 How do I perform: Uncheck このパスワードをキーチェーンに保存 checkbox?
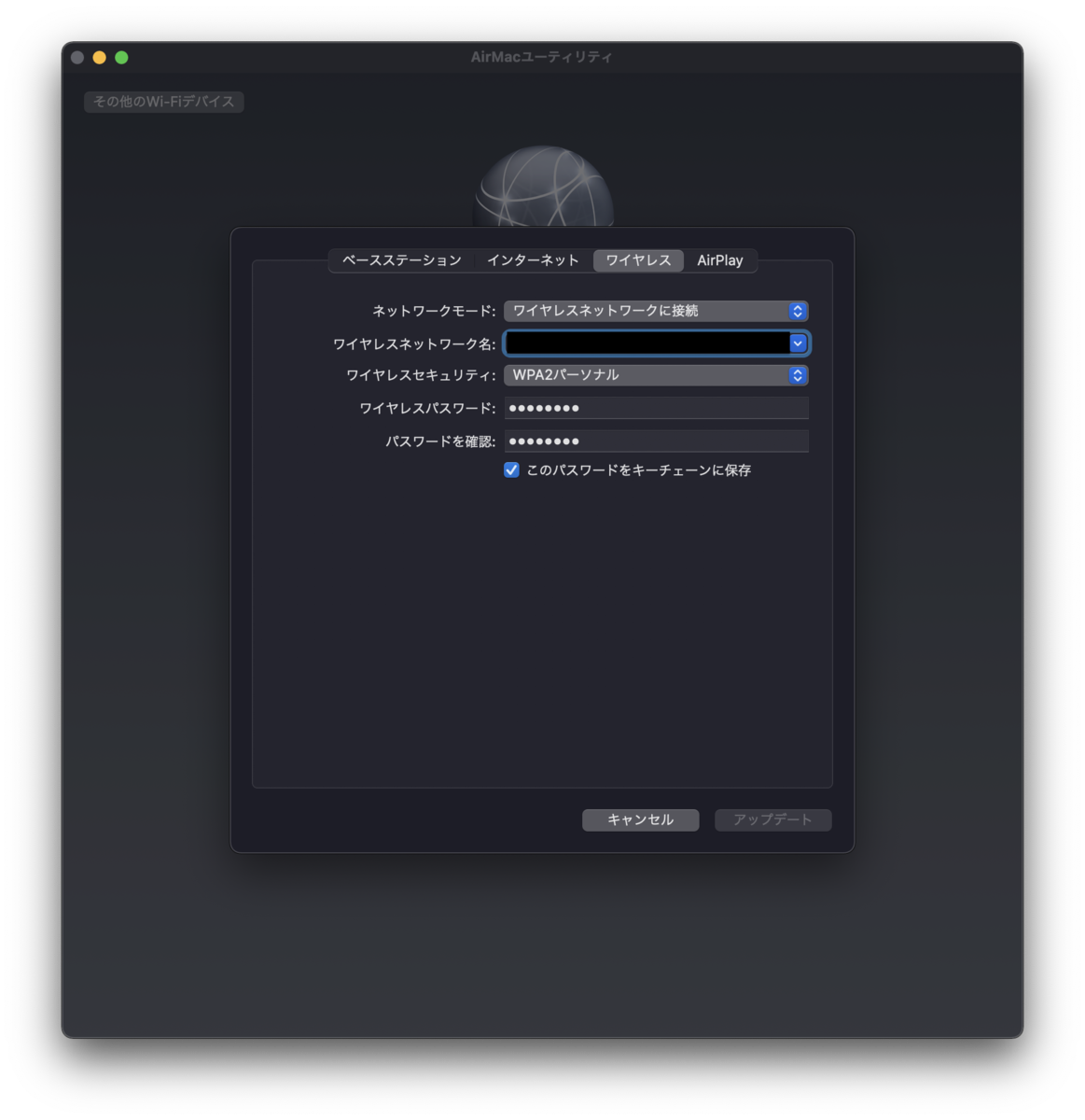(511, 469)
